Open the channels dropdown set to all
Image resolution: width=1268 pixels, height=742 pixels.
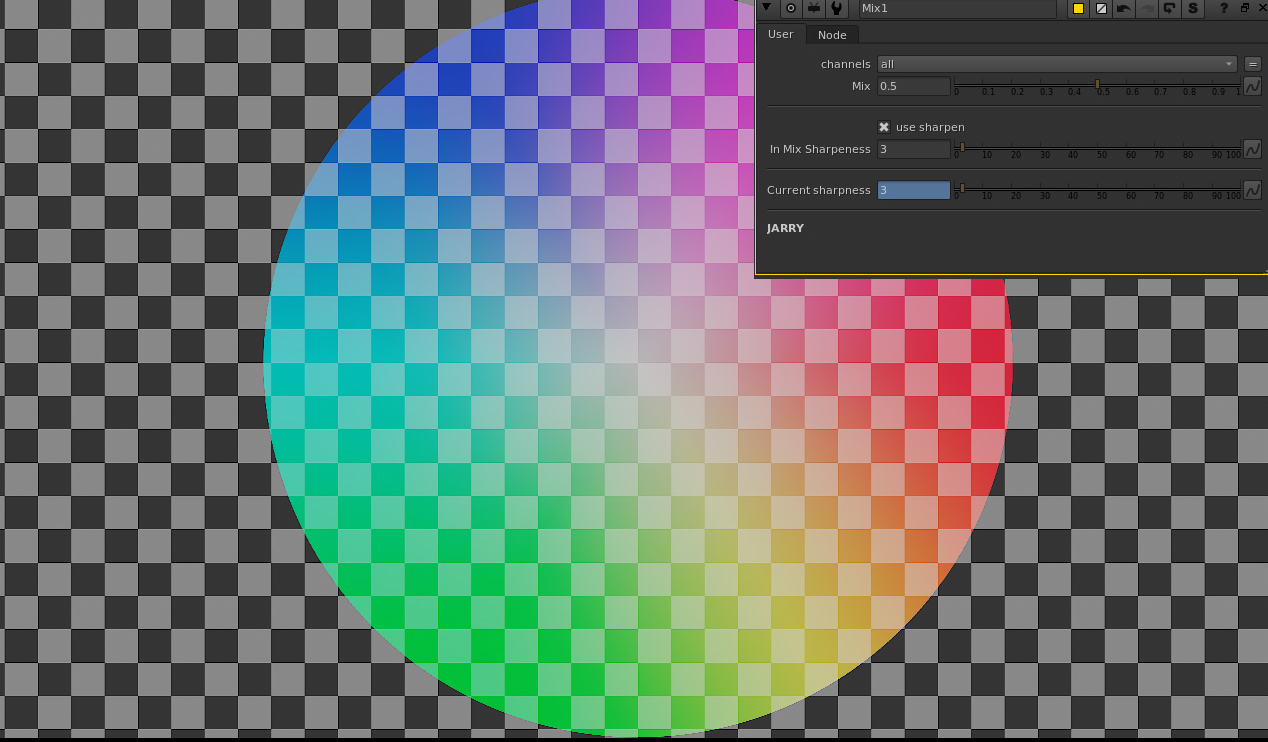coord(1056,64)
